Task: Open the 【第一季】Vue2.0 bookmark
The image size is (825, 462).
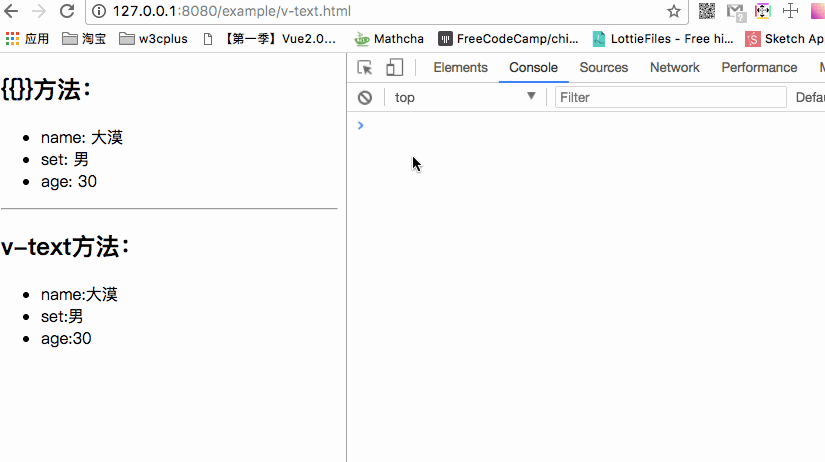Action: coord(270,39)
